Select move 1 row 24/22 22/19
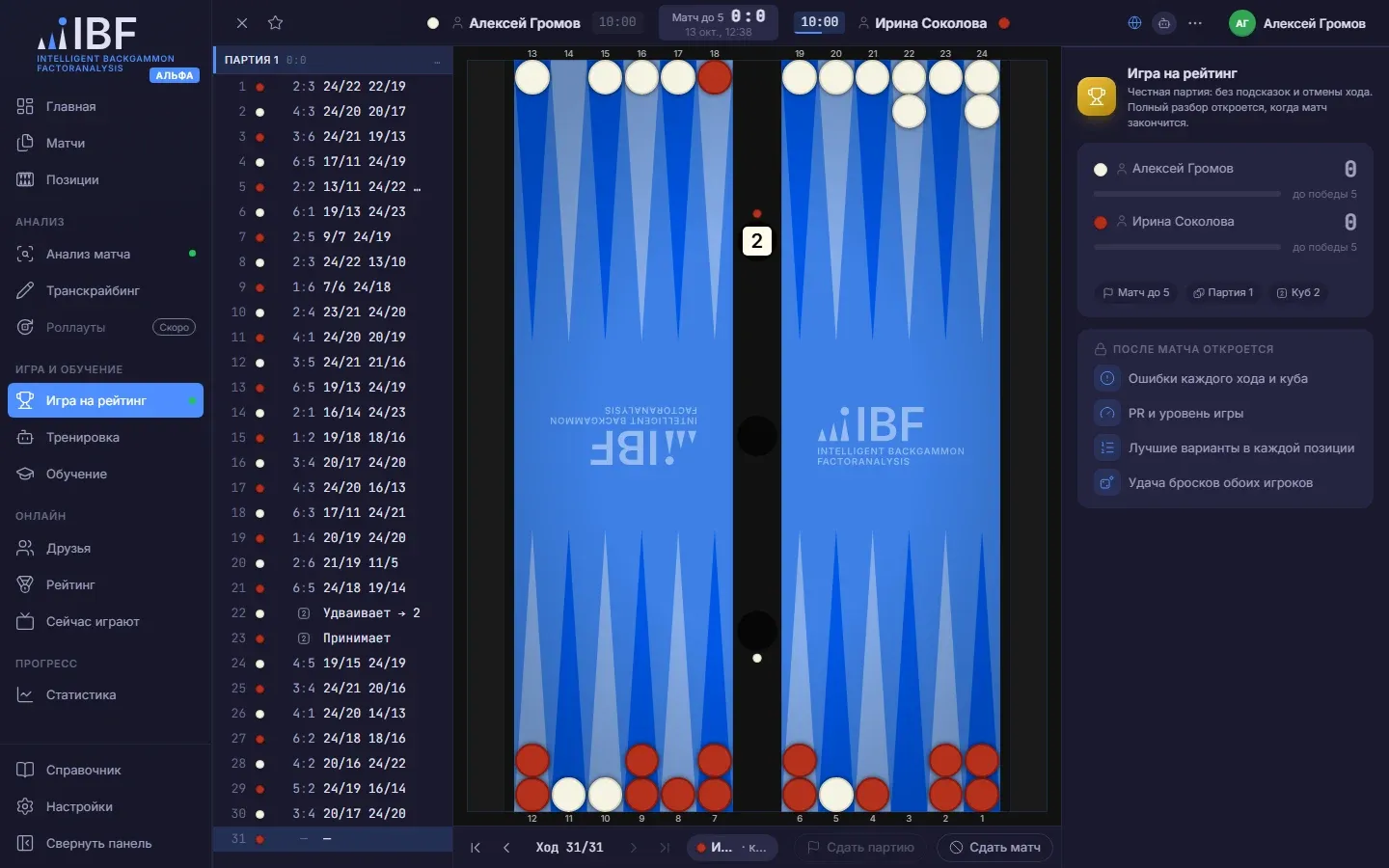Viewport: 1389px width, 868px height. 333,86
